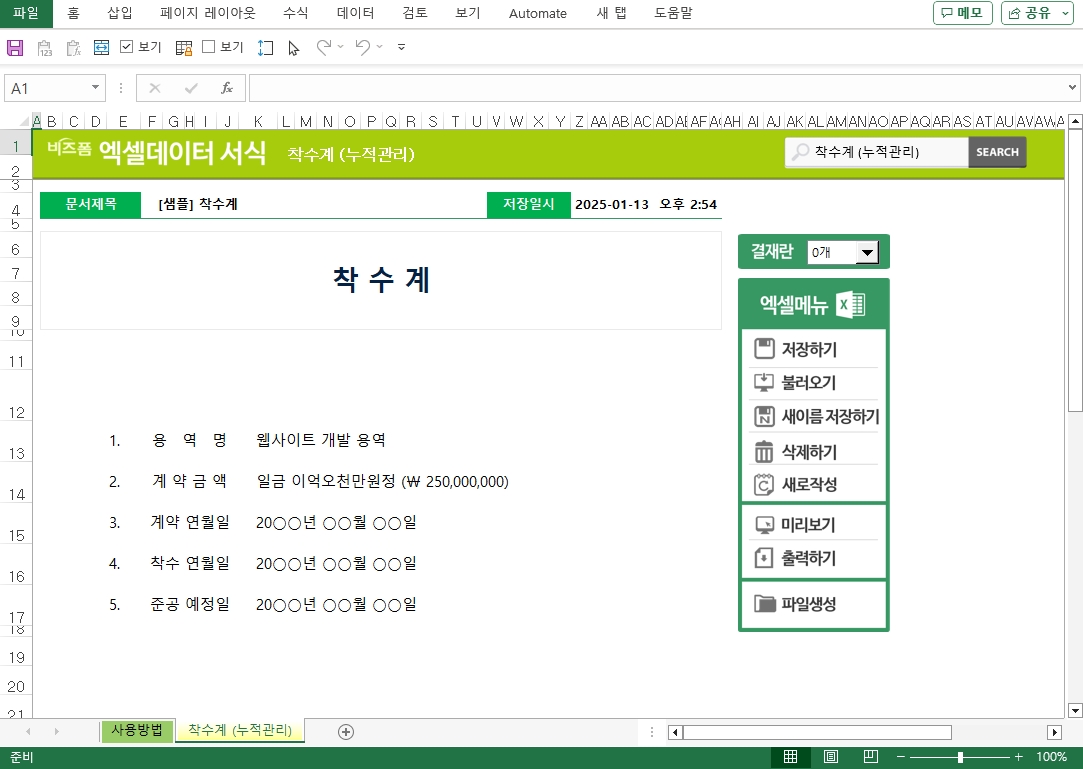Open the Redo history dropdown arrow

coord(341,47)
